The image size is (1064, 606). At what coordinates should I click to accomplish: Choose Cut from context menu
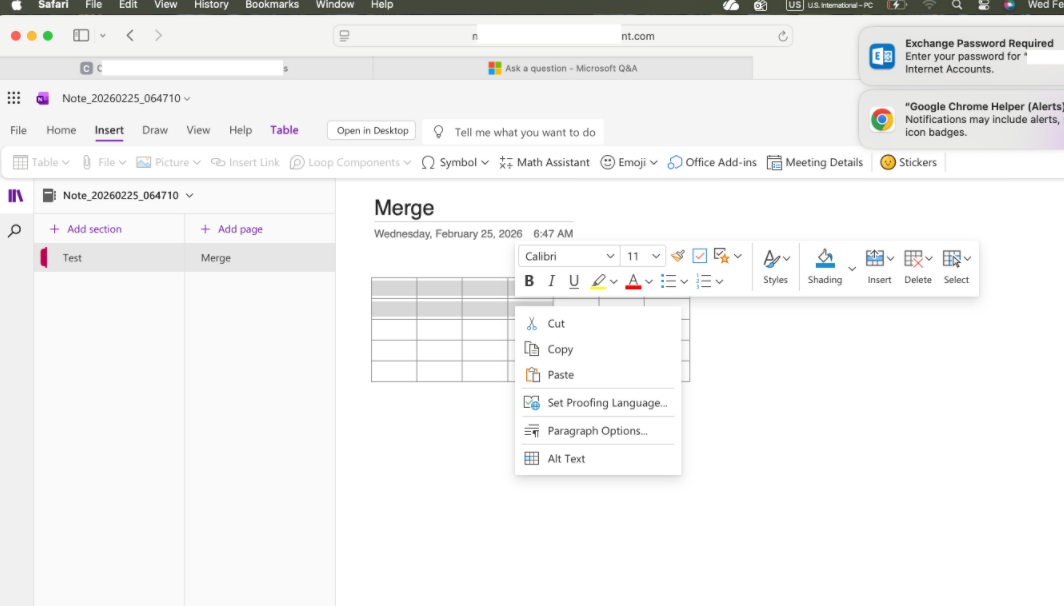point(598,324)
